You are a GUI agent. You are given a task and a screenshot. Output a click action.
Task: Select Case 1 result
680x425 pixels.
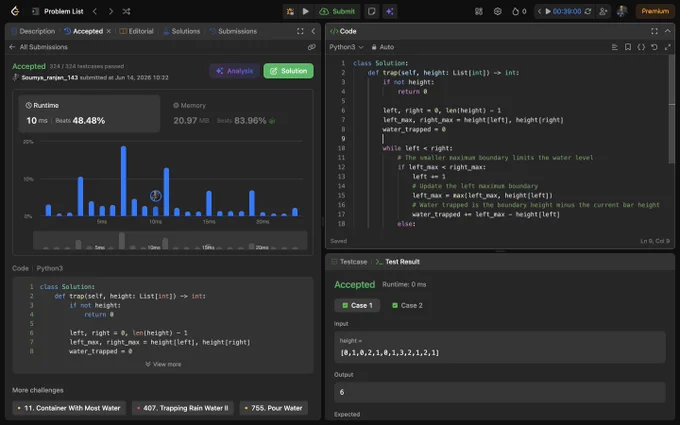tap(357, 305)
